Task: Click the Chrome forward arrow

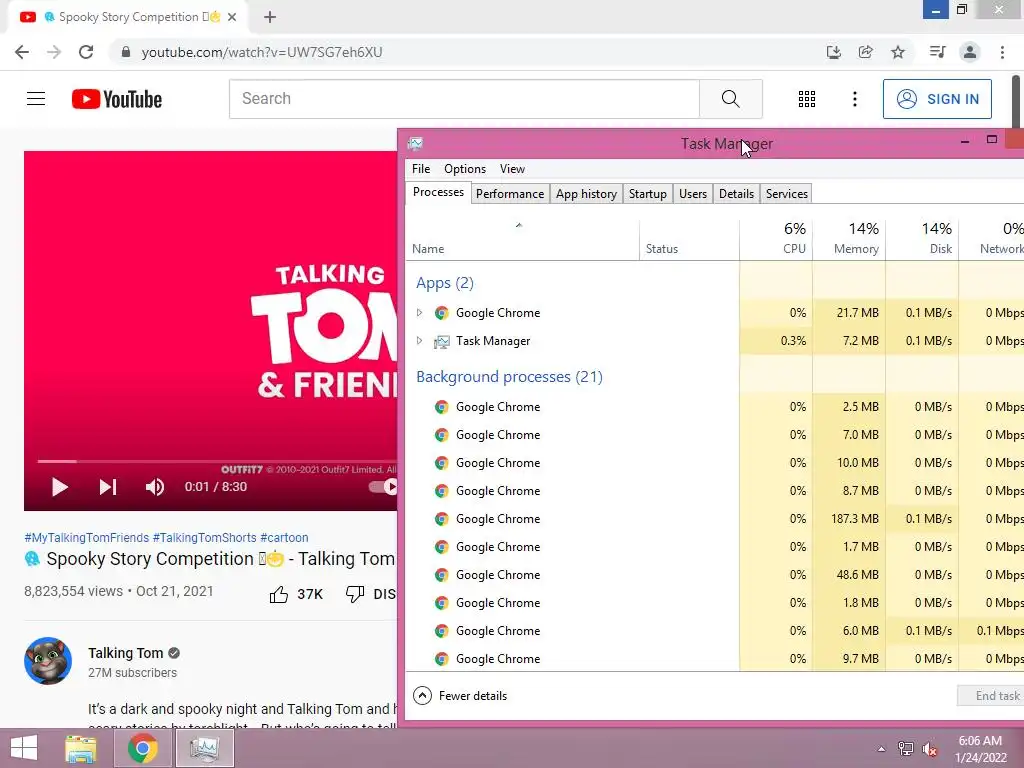Action: [x=54, y=52]
